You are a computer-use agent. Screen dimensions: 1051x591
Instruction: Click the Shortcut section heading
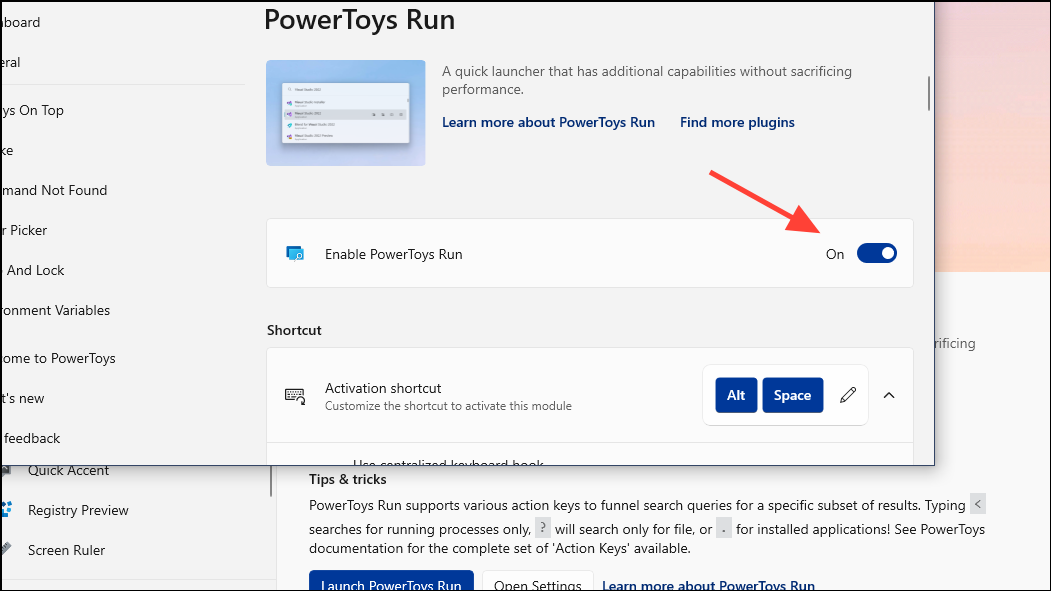click(x=294, y=330)
